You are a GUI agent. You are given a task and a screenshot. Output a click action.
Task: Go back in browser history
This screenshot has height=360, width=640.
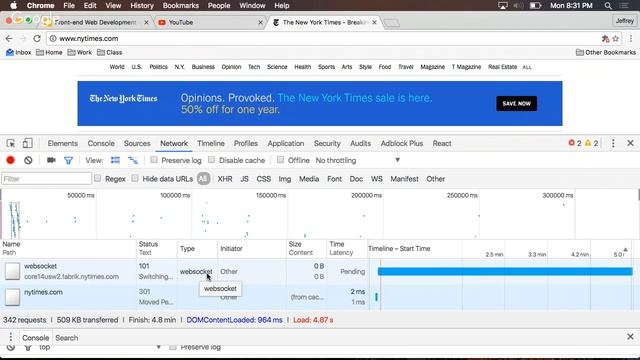click(9, 38)
